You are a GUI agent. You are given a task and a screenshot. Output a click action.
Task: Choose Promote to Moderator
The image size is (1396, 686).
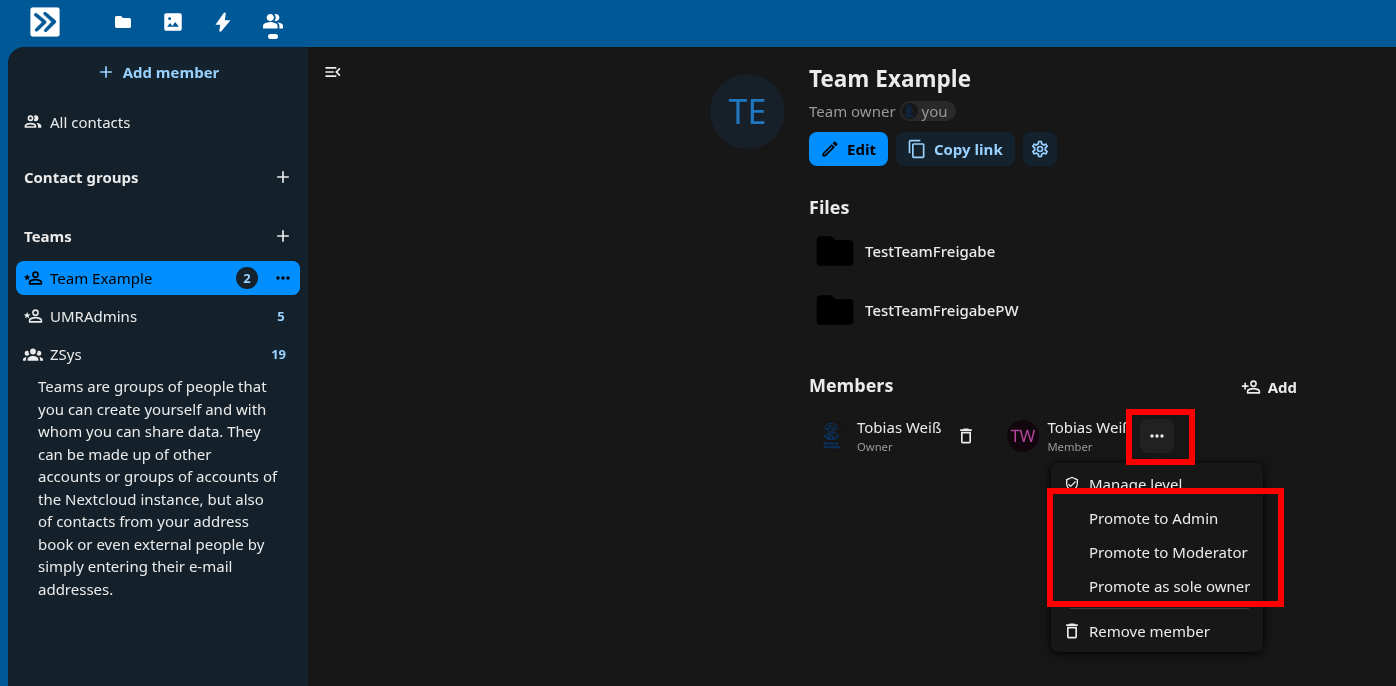[x=1167, y=552]
